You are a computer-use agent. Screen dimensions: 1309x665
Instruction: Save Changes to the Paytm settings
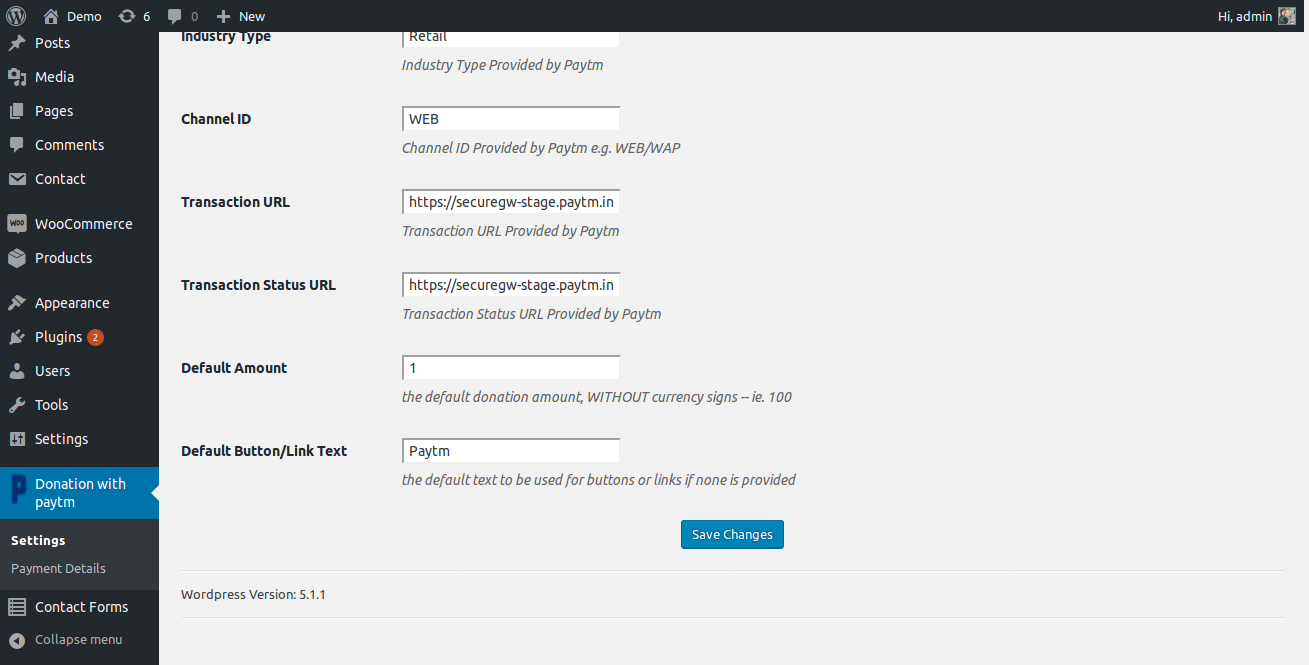[732, 534]
